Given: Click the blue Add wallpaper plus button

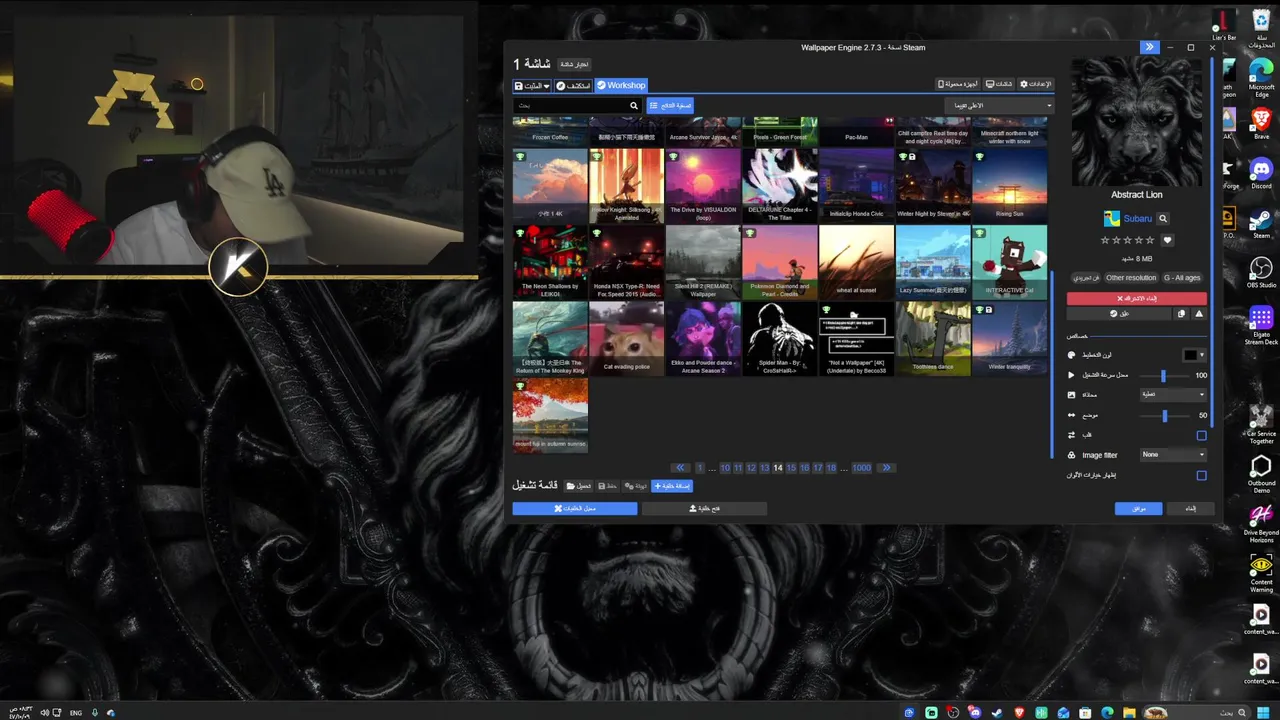Looking at the screenshot, I should (x=671, y=486).
